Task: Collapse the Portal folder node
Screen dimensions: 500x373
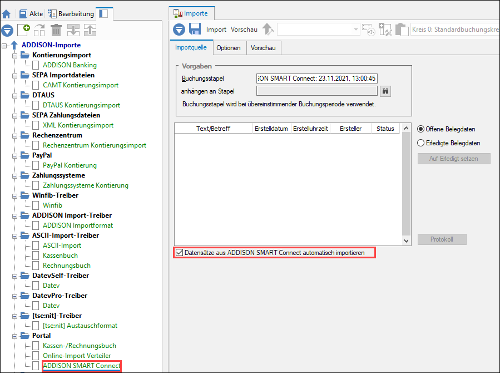Action: pos(14,336)
